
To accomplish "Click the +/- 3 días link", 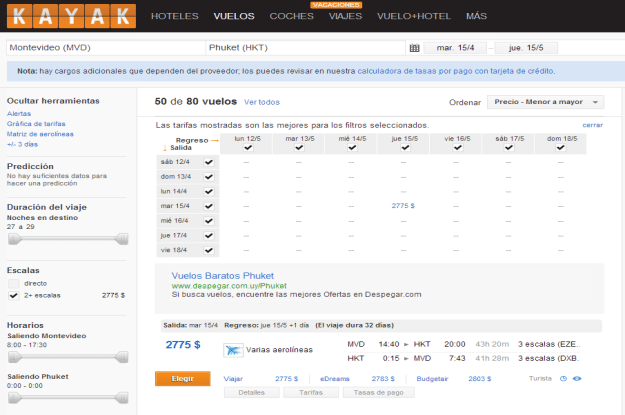I will (22, 145).
